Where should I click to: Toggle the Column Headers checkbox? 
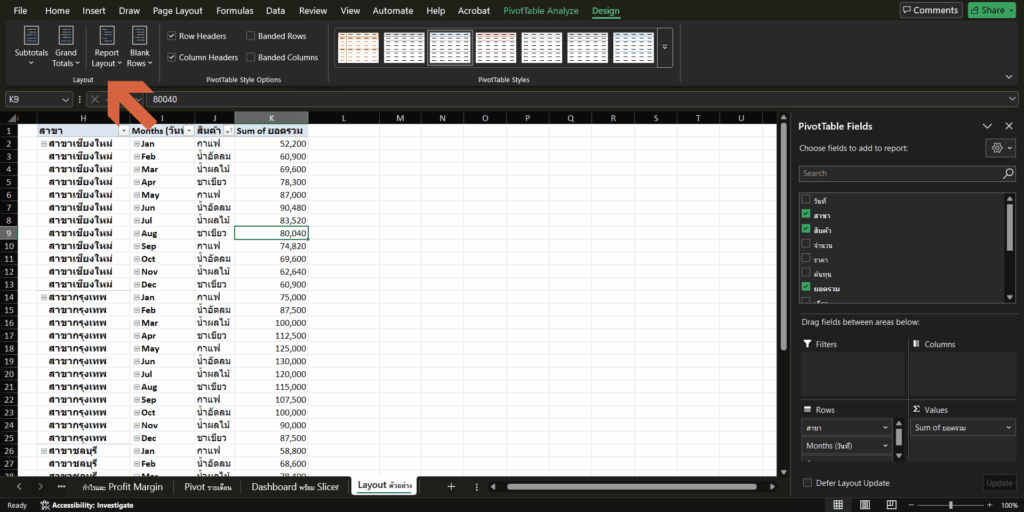(172, 57)
